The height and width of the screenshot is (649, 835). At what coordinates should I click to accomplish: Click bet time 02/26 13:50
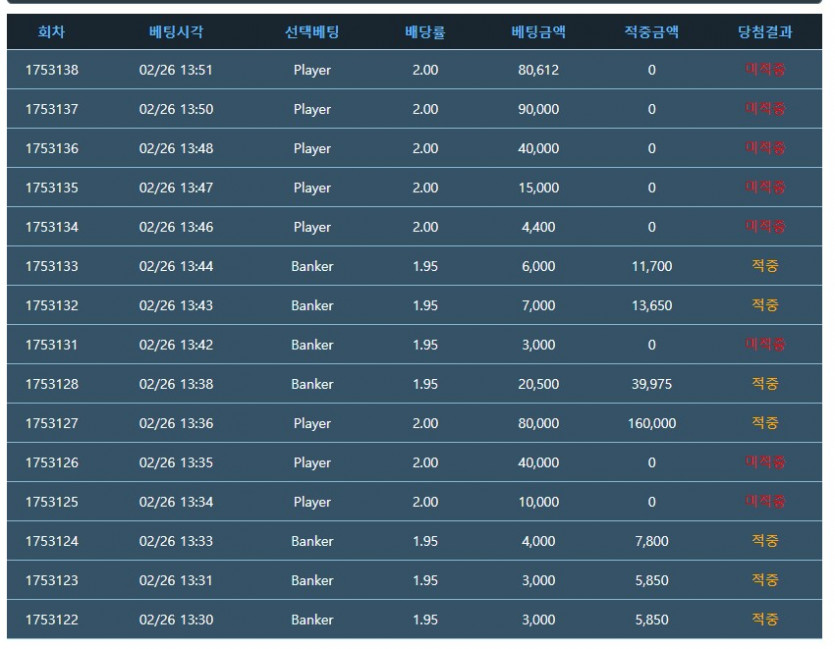176,109
